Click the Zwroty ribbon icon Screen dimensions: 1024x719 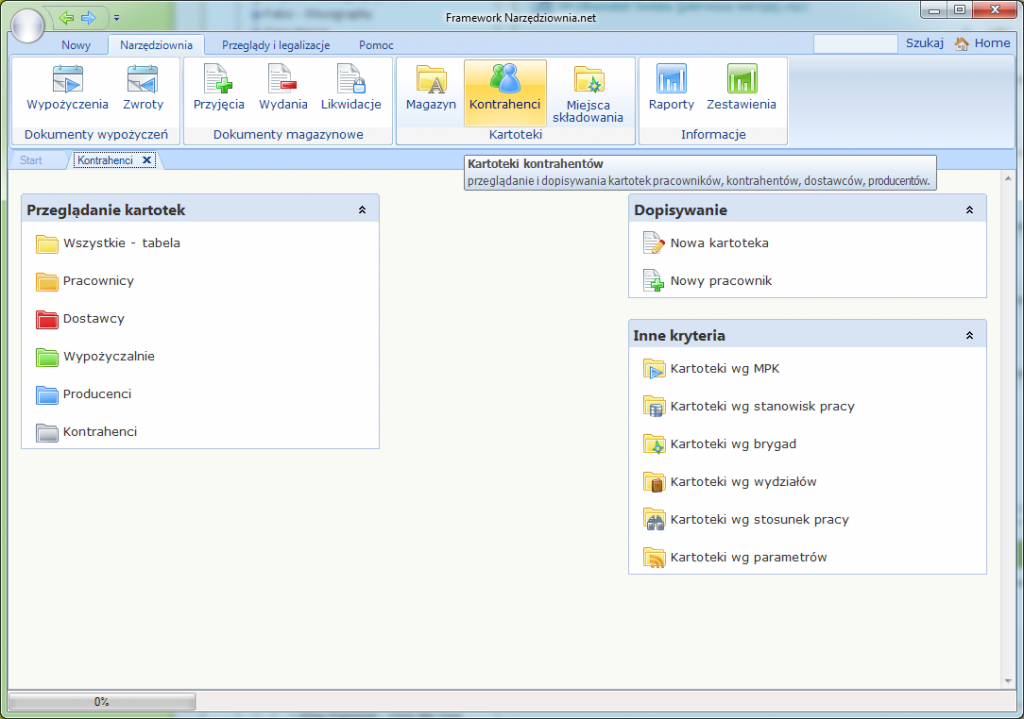tap(143, 88)
